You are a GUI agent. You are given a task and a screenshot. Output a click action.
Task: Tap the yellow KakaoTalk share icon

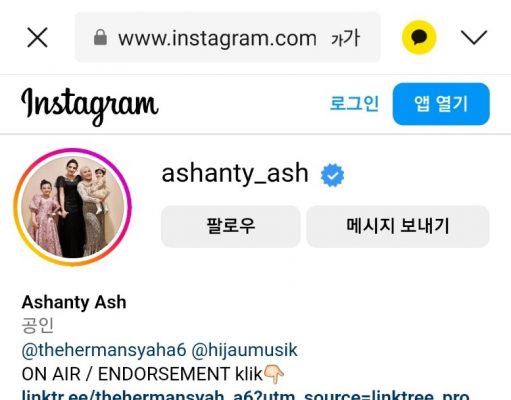pos(419,37)
